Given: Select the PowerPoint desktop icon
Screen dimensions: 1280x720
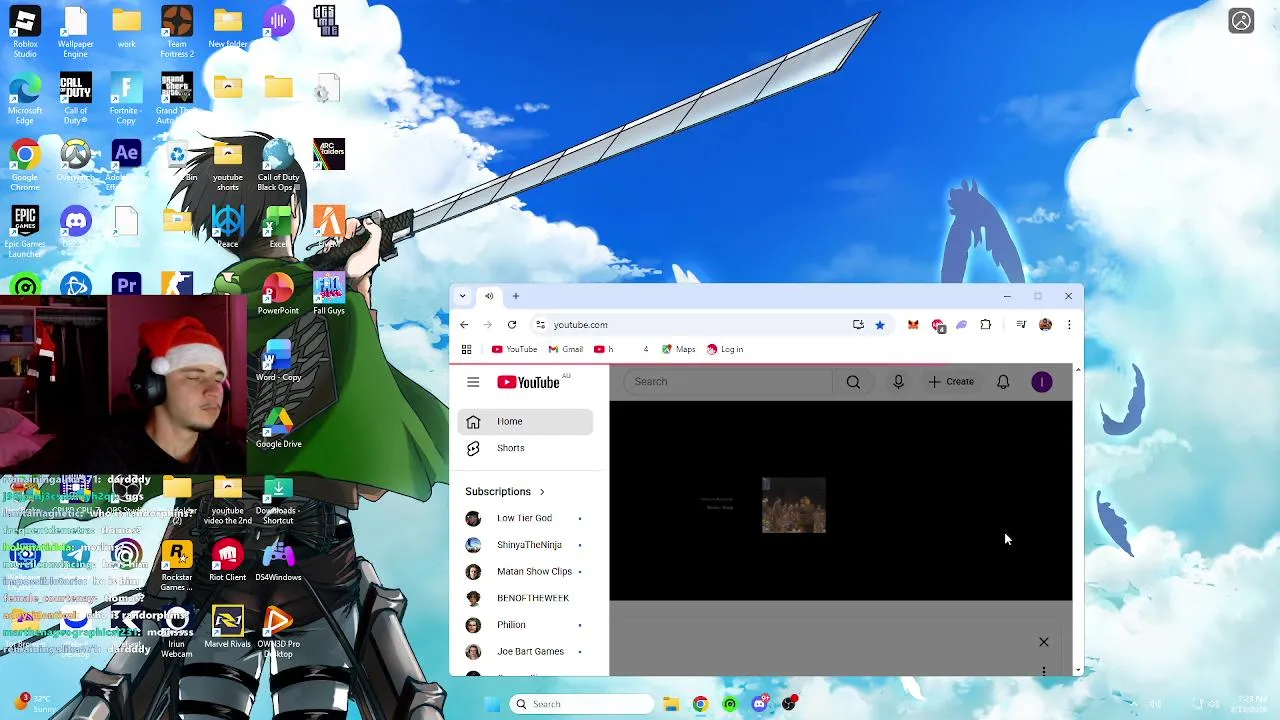Looking at the screenshot, I should pos(278,294).
